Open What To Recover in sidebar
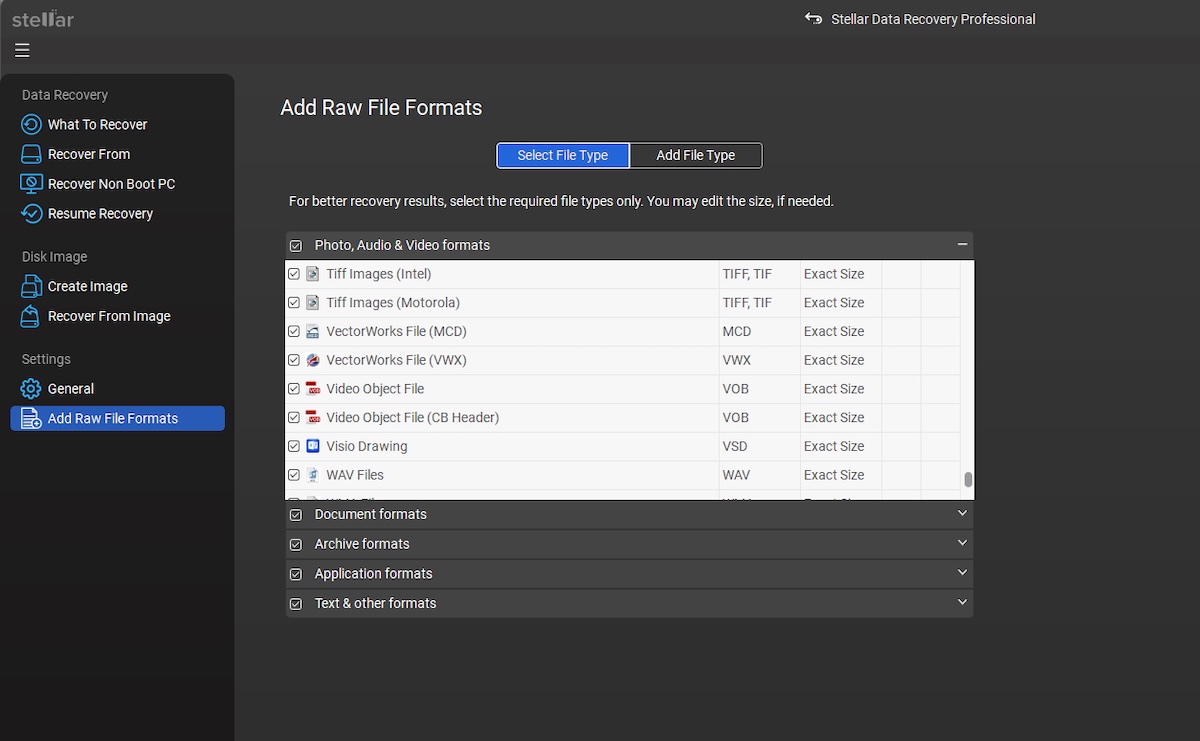 coord(97,125)
